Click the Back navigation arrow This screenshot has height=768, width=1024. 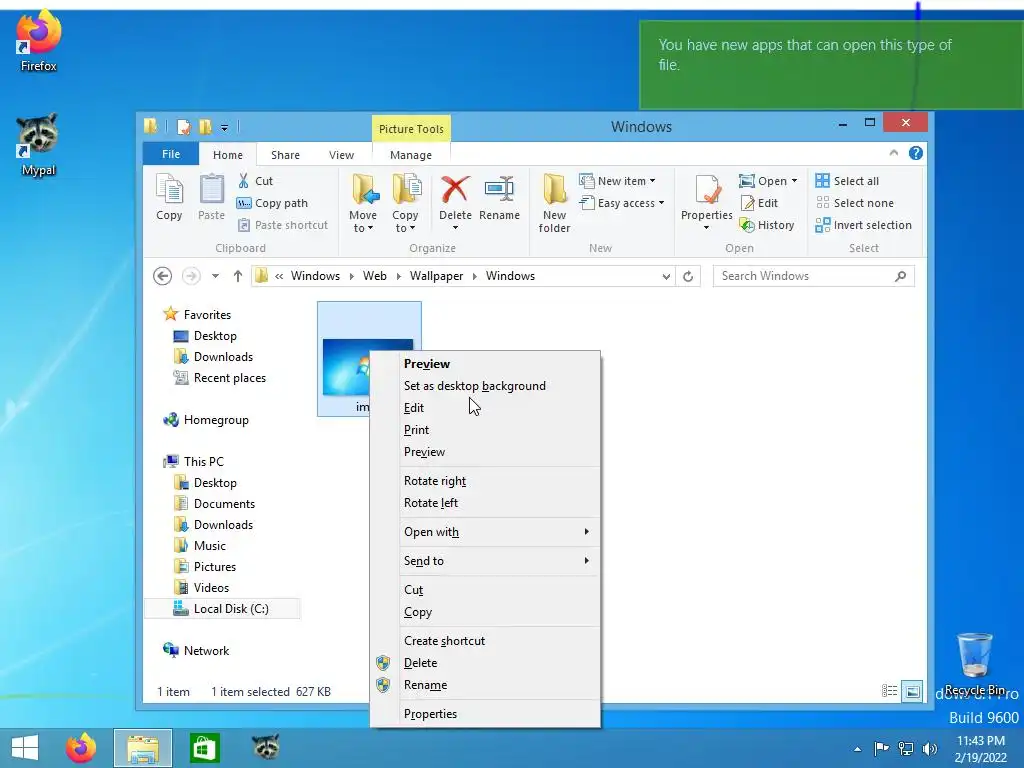pos(163,276)
